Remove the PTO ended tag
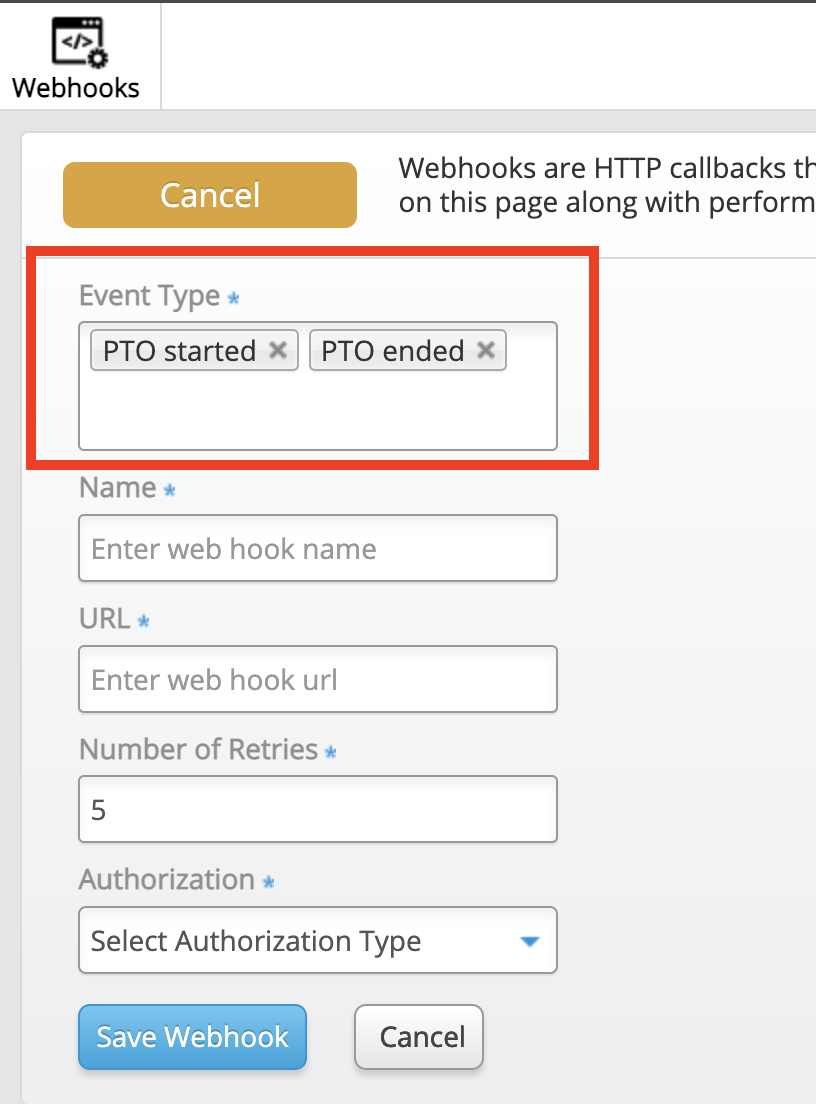Viewport: 816px width, 1104px height. 486,350
